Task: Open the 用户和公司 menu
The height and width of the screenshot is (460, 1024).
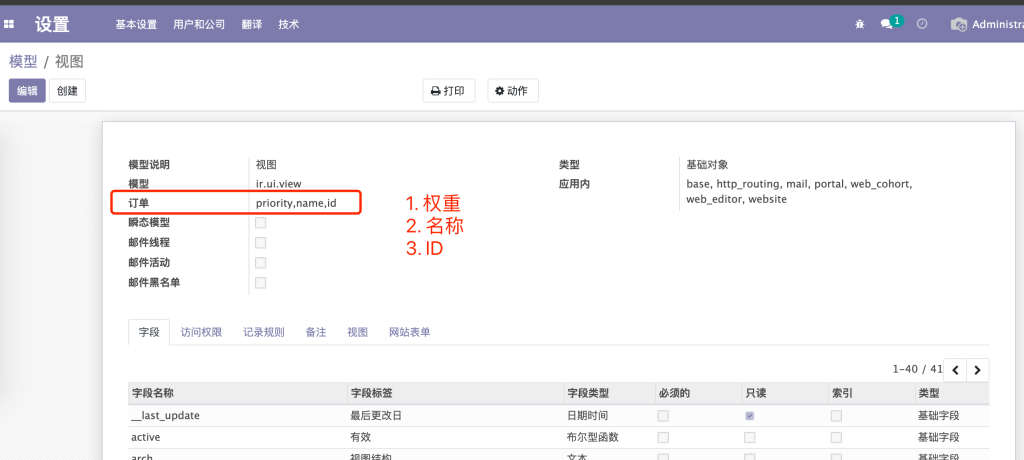Action: coord(199,24)
